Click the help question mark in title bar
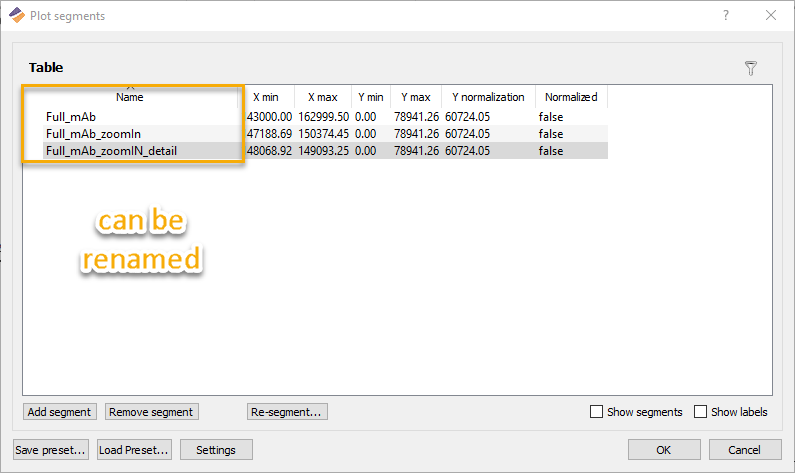Viewport: 795px width, 473px height. [726, 15]
